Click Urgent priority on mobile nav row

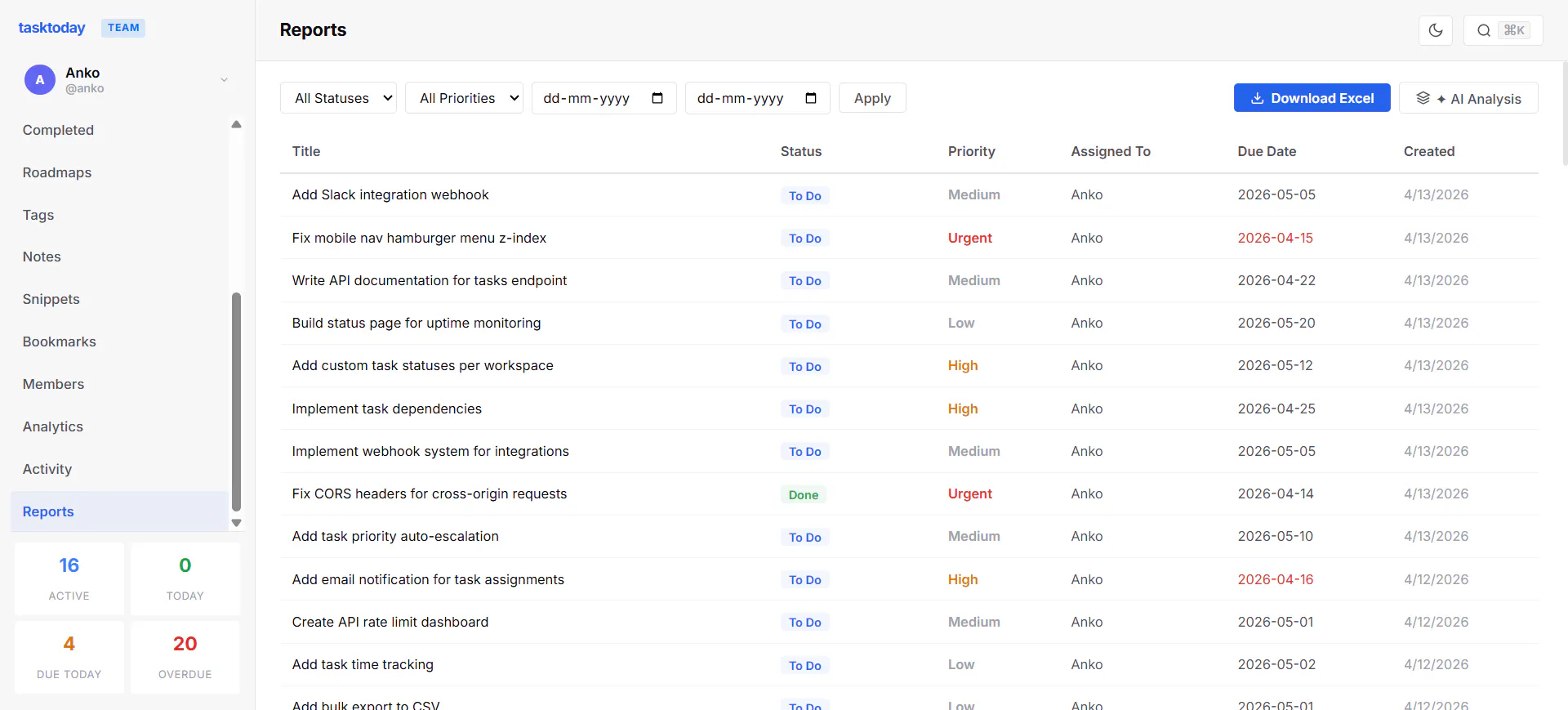[970, 238]
